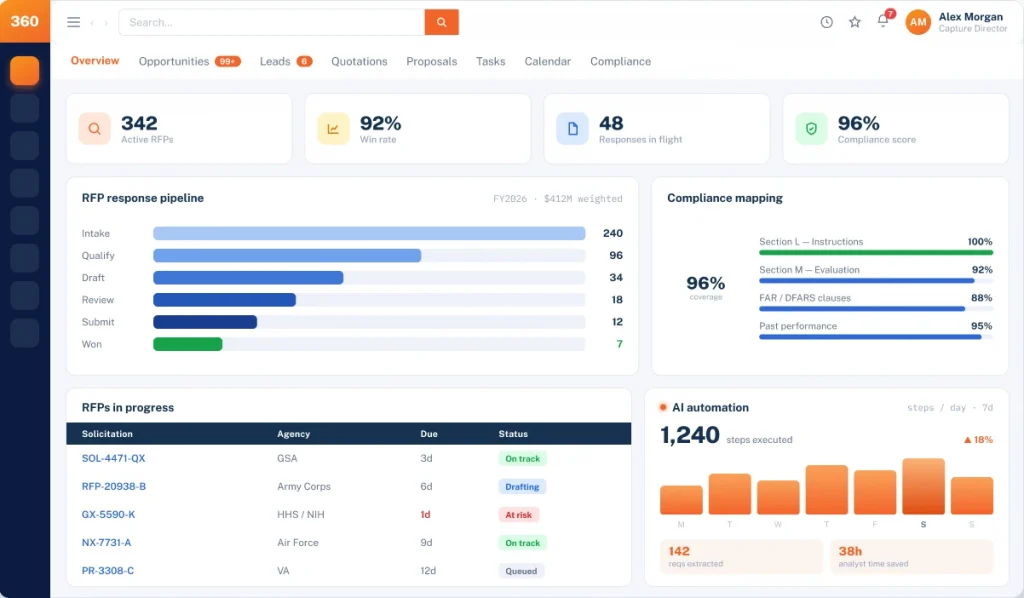
Task: Click the Agency column header
Action: tap(293, 433)
